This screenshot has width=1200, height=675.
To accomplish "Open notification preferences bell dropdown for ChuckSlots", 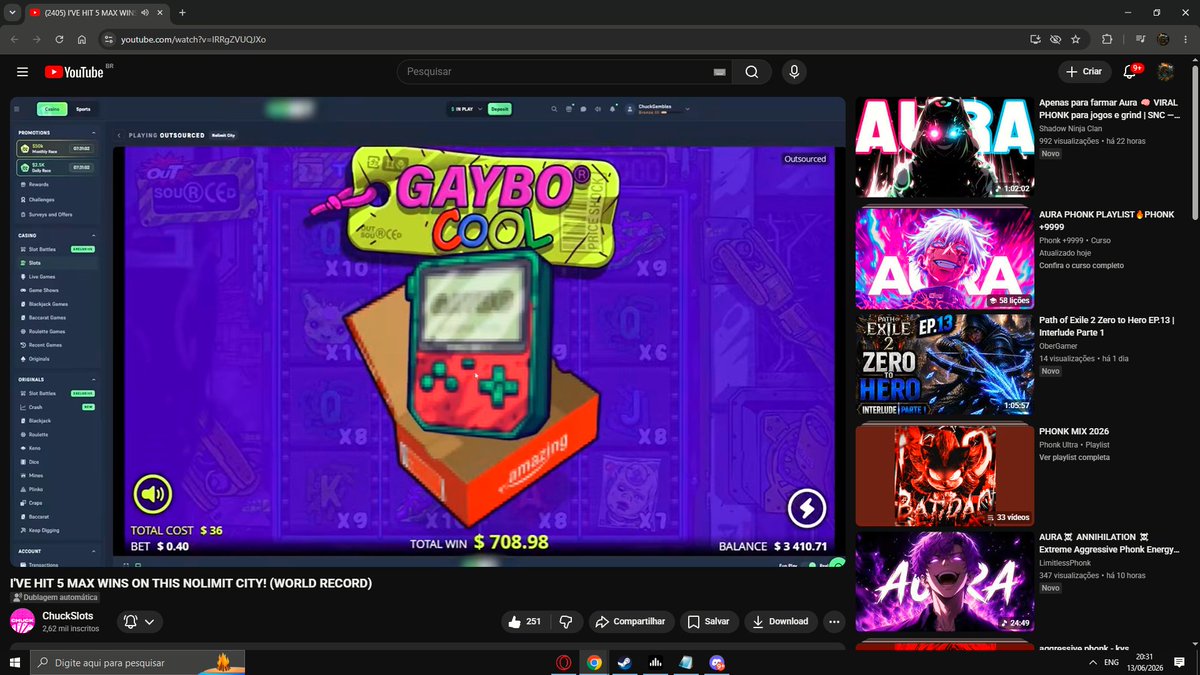I will (x=139, y=622).
